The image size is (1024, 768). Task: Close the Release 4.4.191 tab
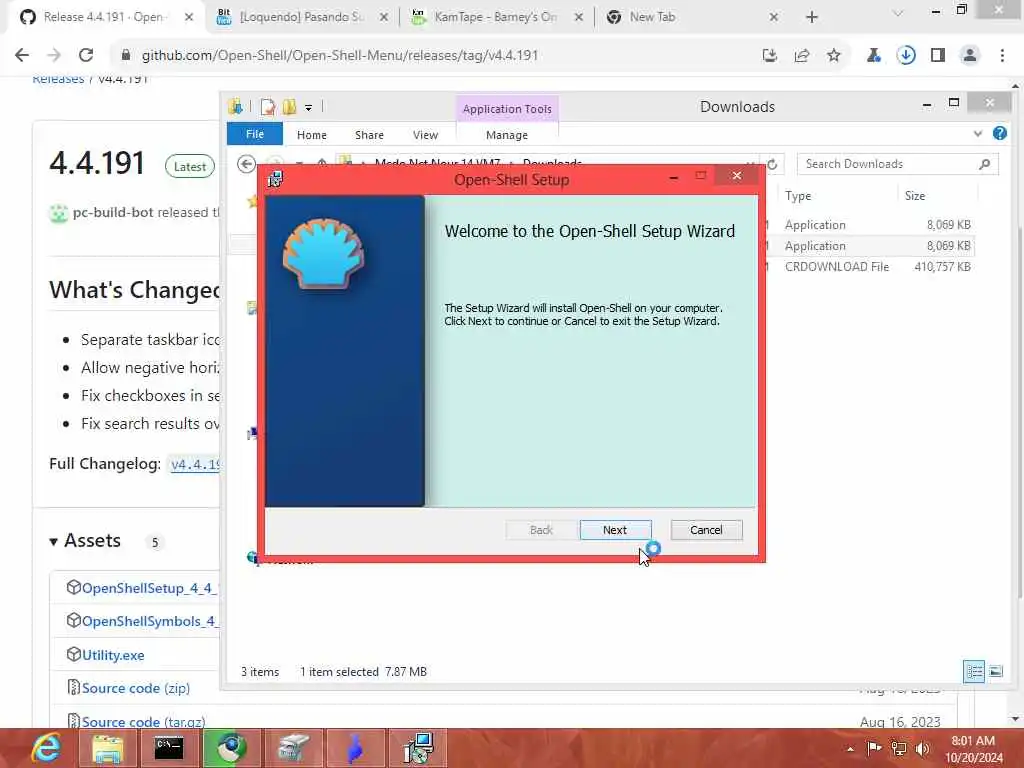click(189, 17)
